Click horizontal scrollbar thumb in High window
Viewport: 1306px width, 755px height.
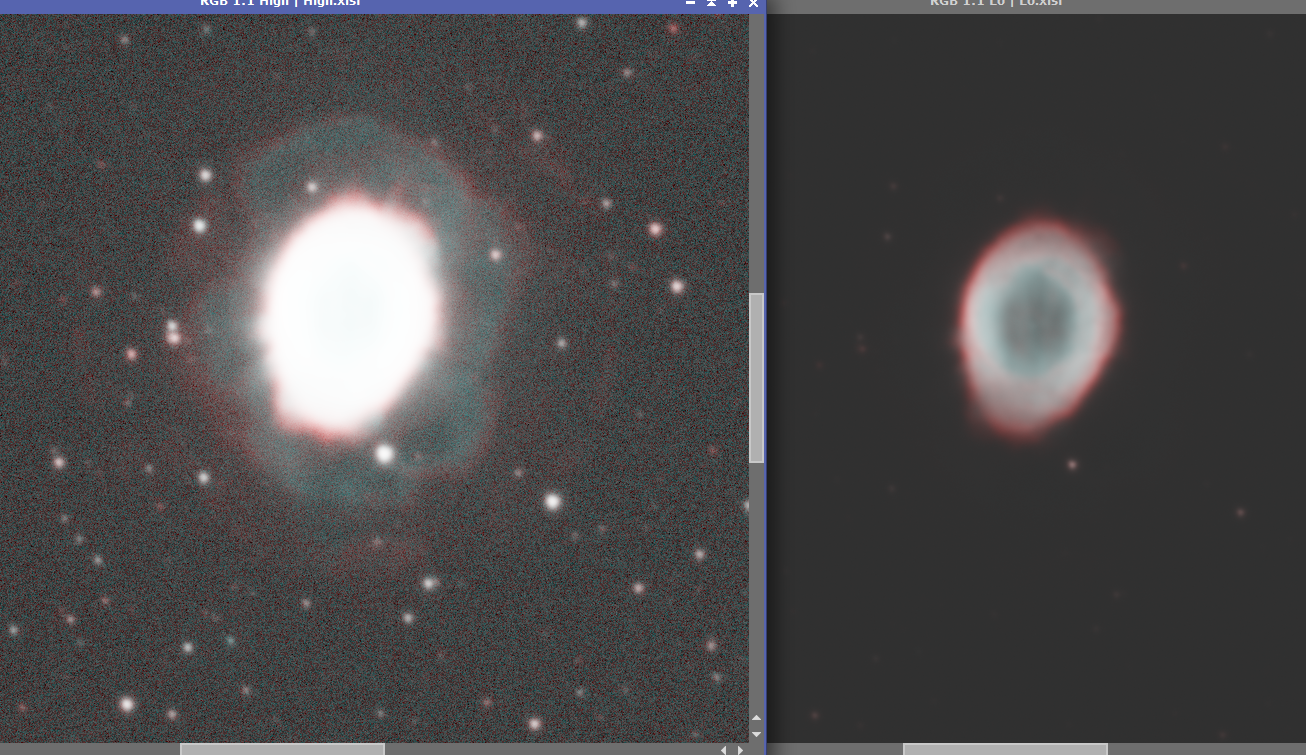[282, 749]
